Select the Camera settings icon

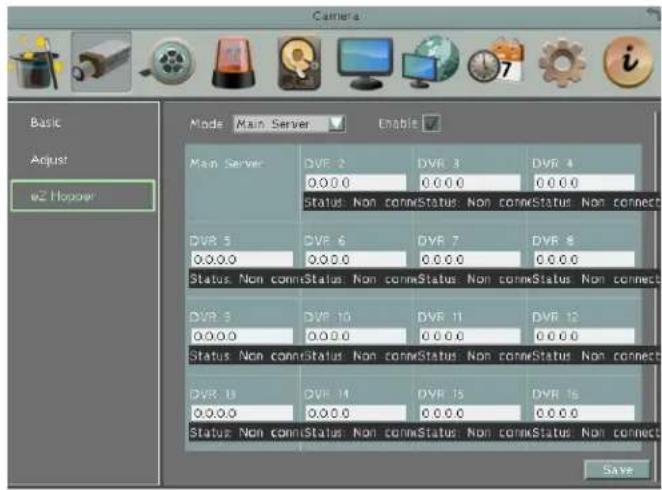[101, 62]
